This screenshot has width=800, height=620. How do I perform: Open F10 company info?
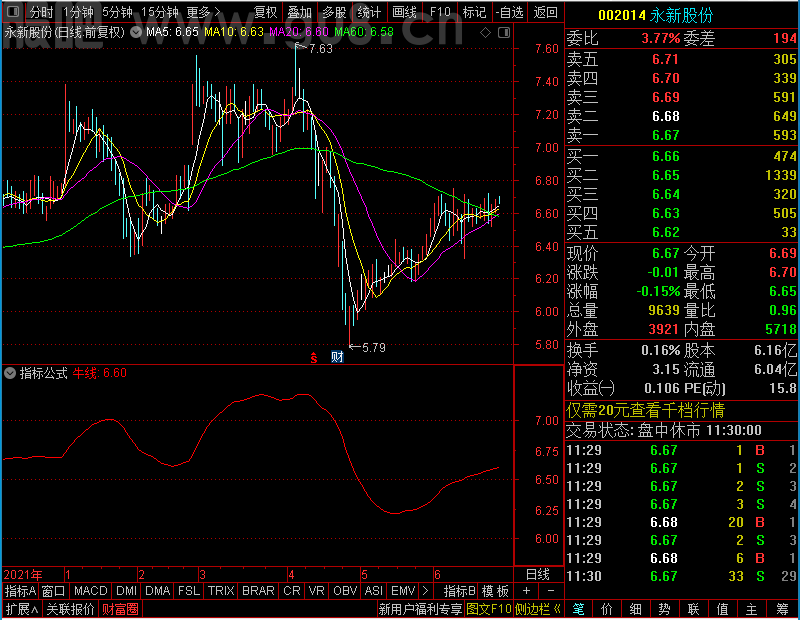point(440,12)
